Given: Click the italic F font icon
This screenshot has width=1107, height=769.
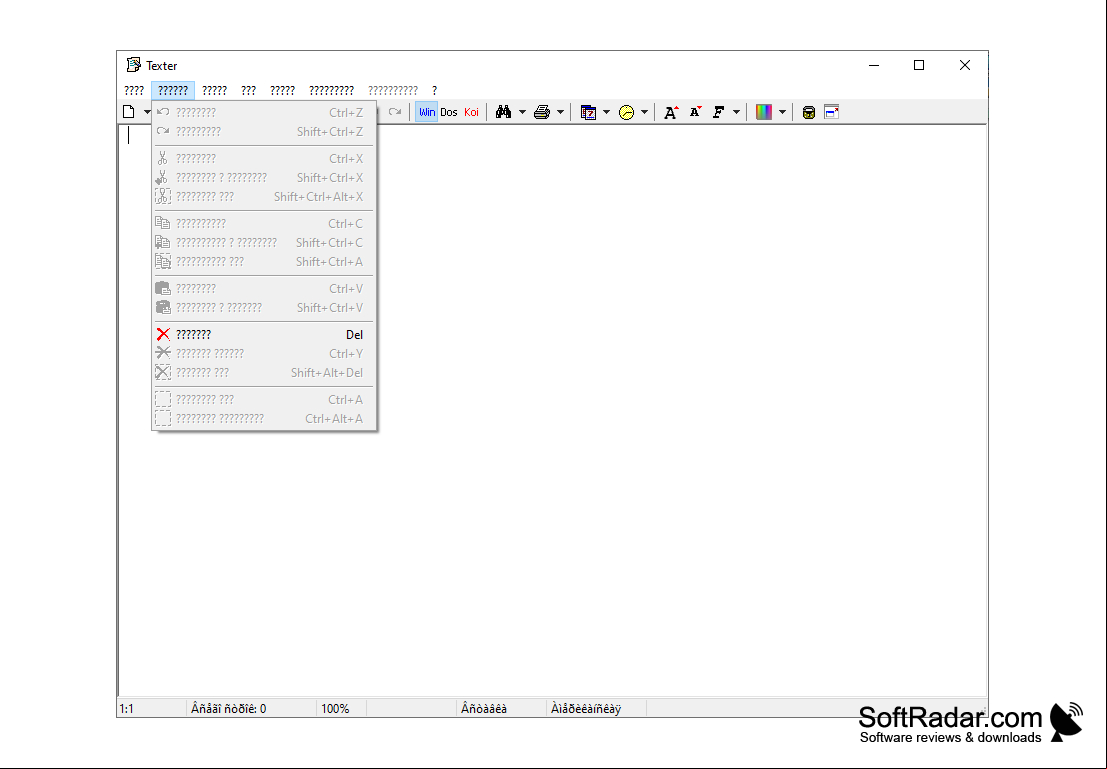Looking at the screenshot, I should coord(719,112).
